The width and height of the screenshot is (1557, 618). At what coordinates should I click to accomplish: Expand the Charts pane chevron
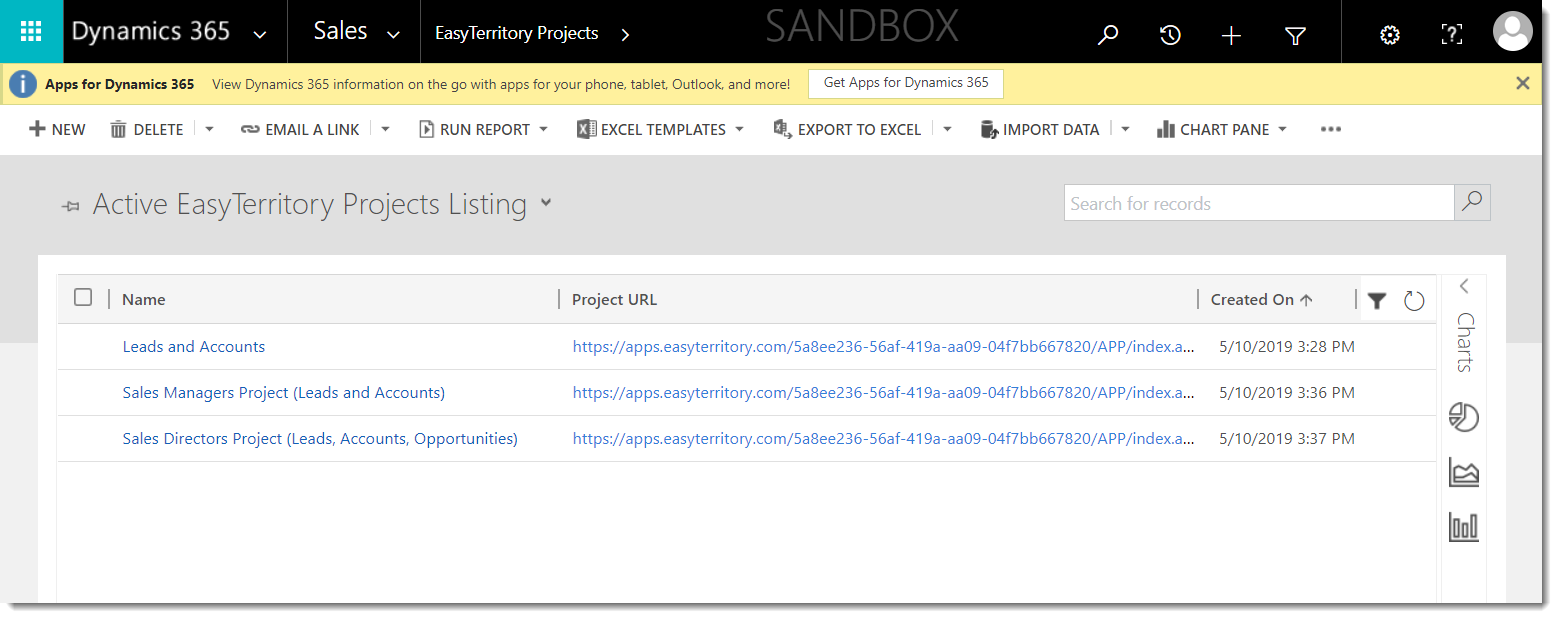pos(1464,286)
